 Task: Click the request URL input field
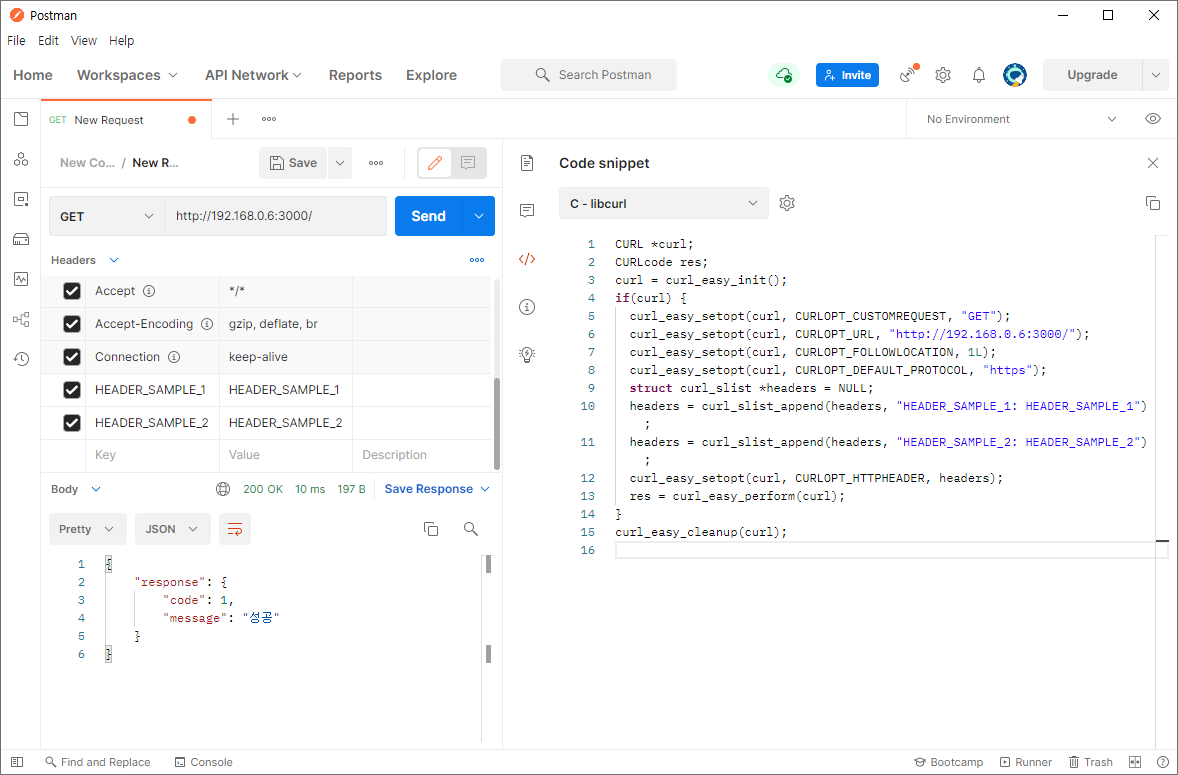pyautogui.click(x=275, y=216)
